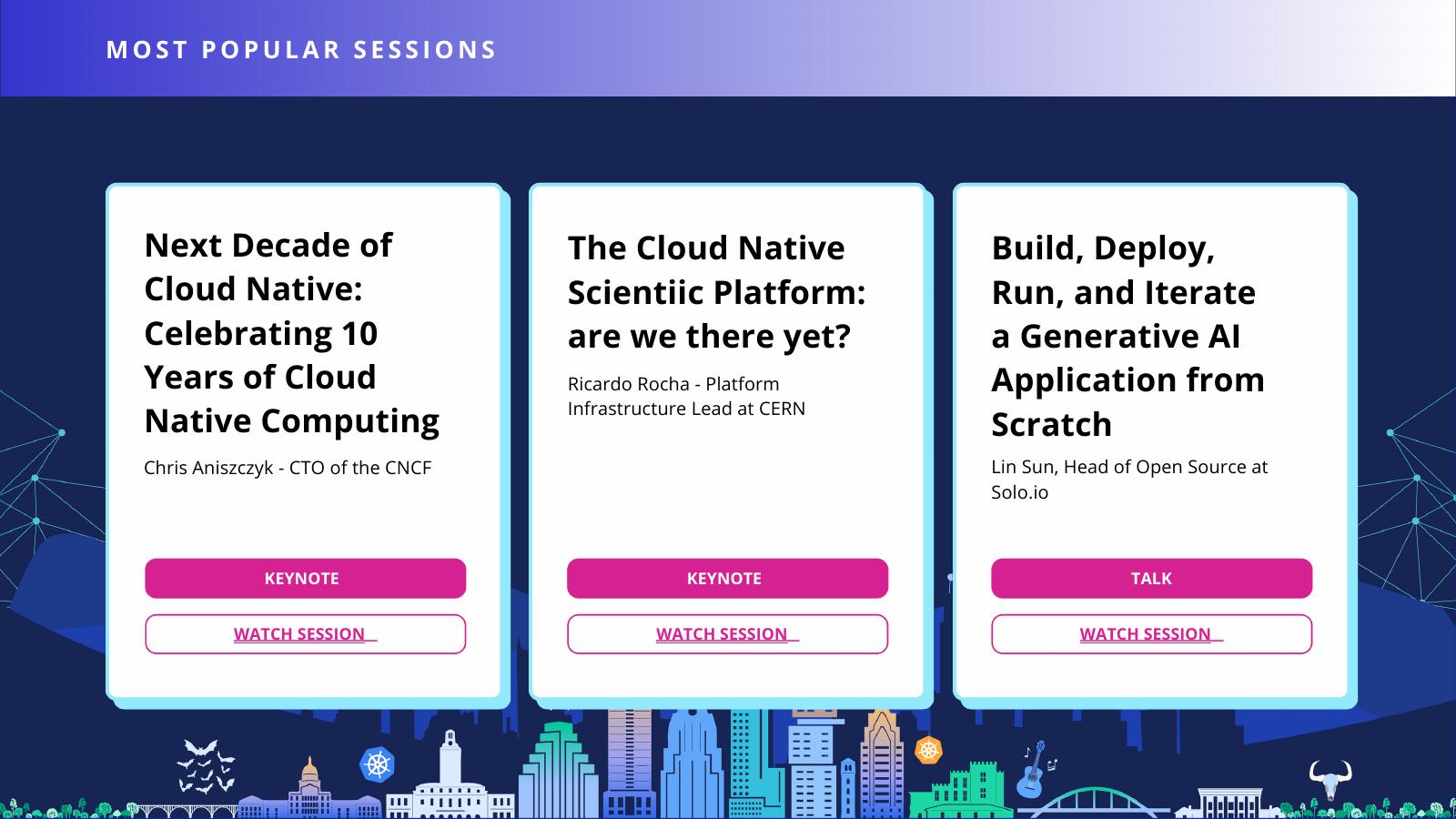Image resolution: width=1456 pixels, height=819 pixels.
Task: Open WATCH SESSION for Generative AI talk
Action: [x=1151, y=634]
